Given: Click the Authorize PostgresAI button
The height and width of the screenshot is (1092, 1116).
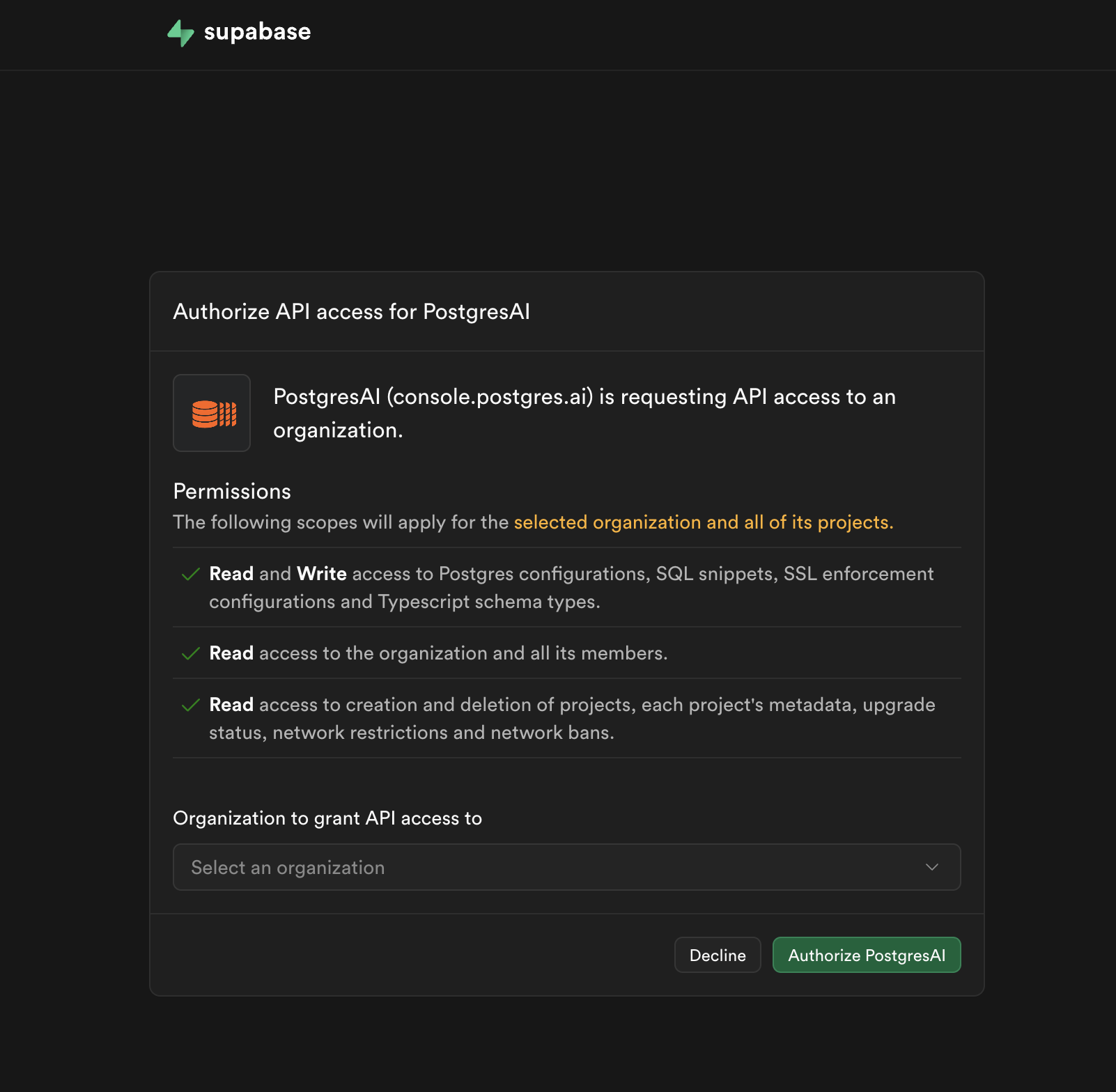Looking at the screenshot, I should (x=866, y=955).
